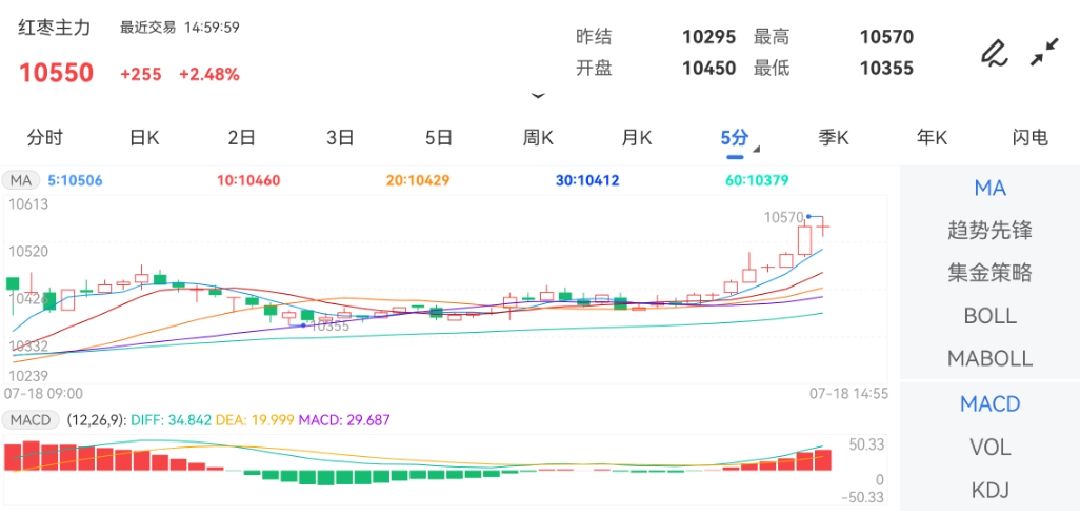Click the 最低 value 10355 in header

[x=886, y=68]
